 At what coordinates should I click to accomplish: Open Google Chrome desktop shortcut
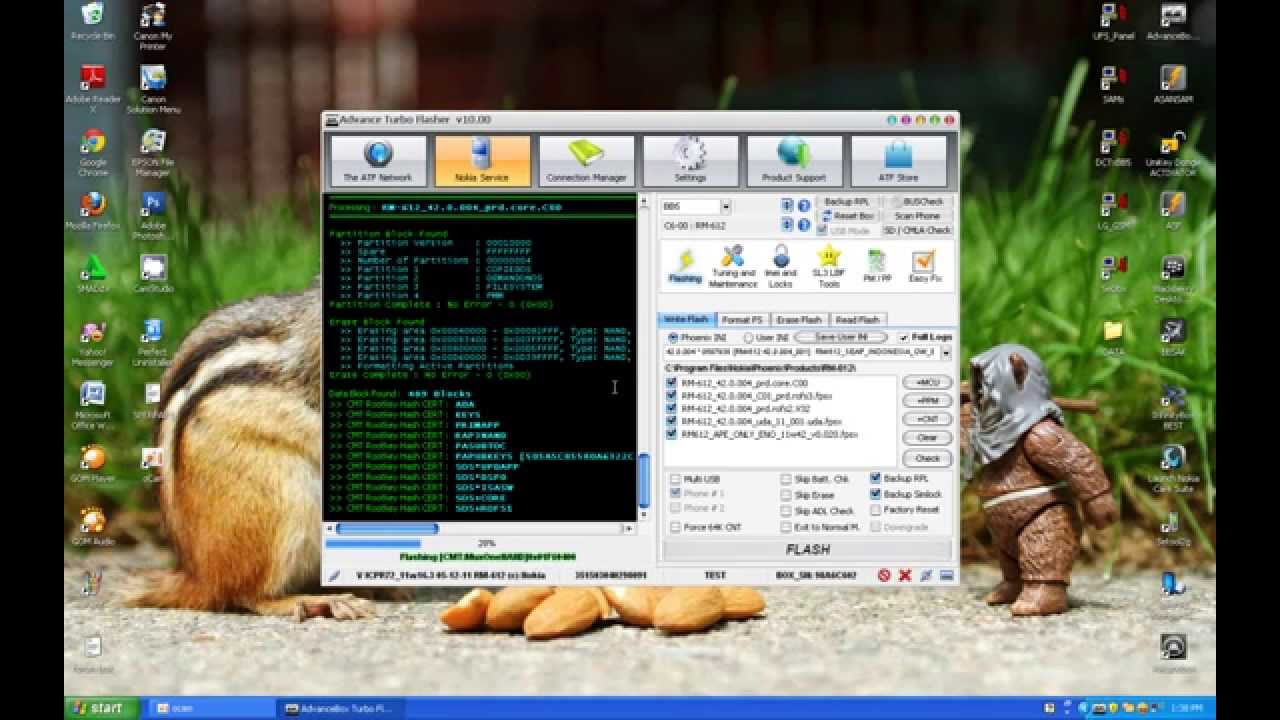pos(93,153)
